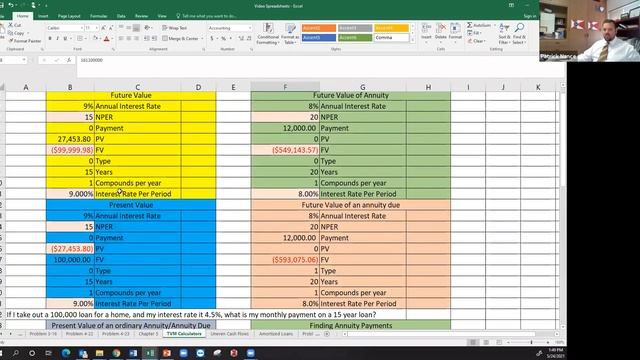Increase the font size
This screenshot has height=360, width=640.
(103, 28)
